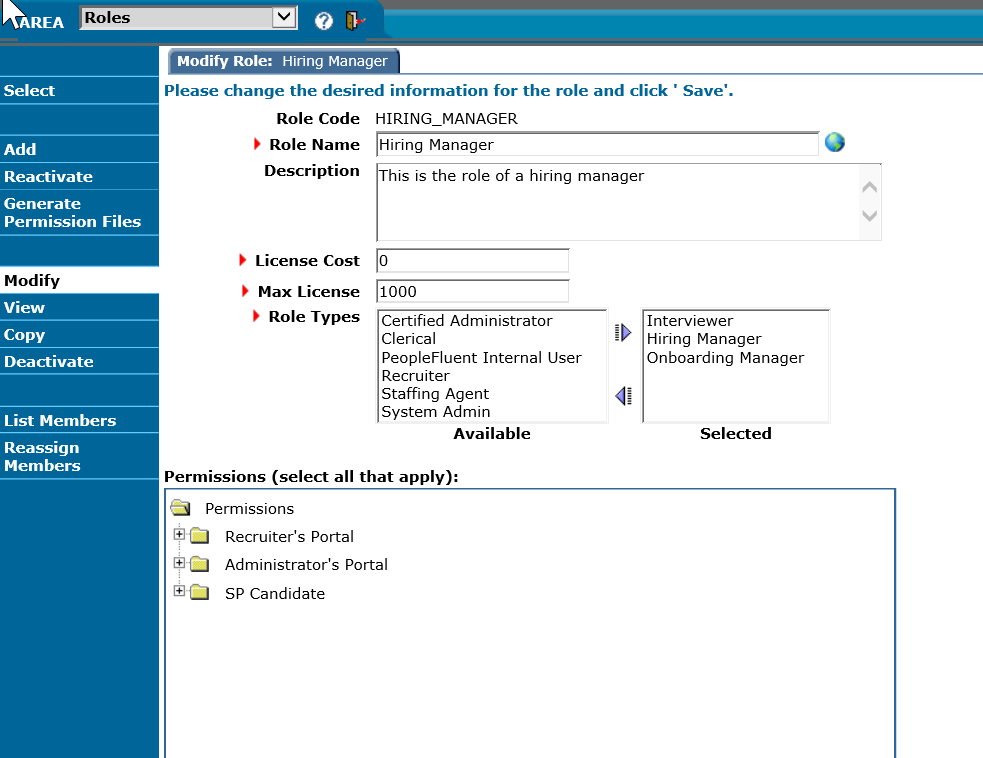Expand the Recruiter's Portal tree node
The image size is (983, 758).
tap(179, 534)
